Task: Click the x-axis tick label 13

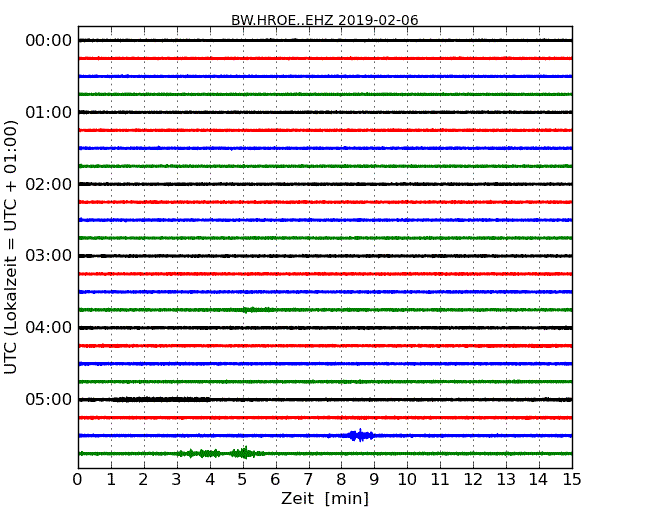Action: 506,480
